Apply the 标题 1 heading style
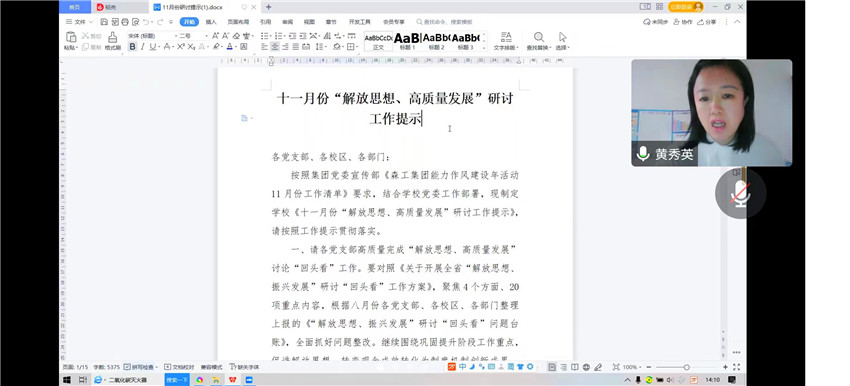The height and width of the screenshot is (386, 850). (x=407, y=41)
